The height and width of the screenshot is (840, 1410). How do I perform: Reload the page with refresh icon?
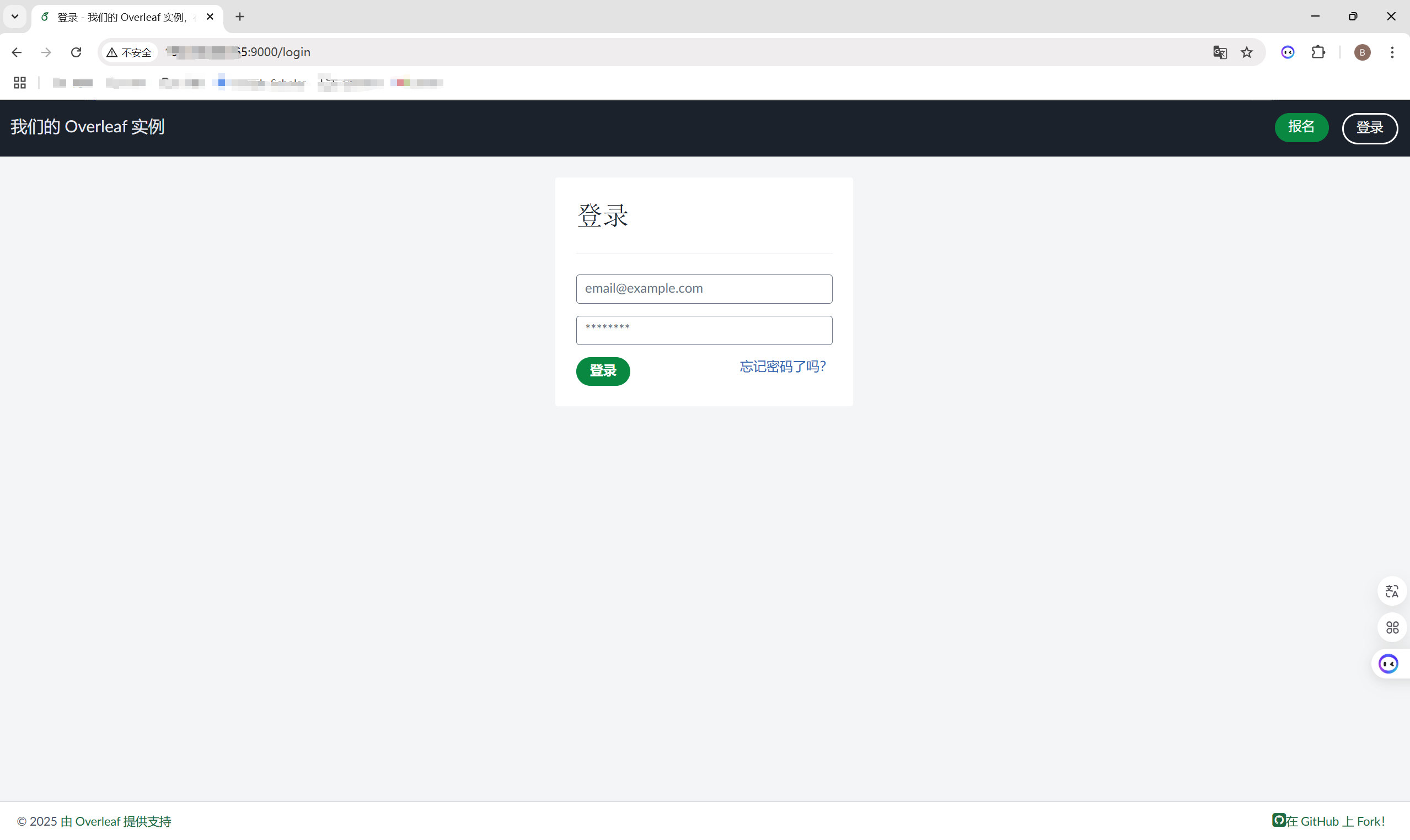(76, 52)
